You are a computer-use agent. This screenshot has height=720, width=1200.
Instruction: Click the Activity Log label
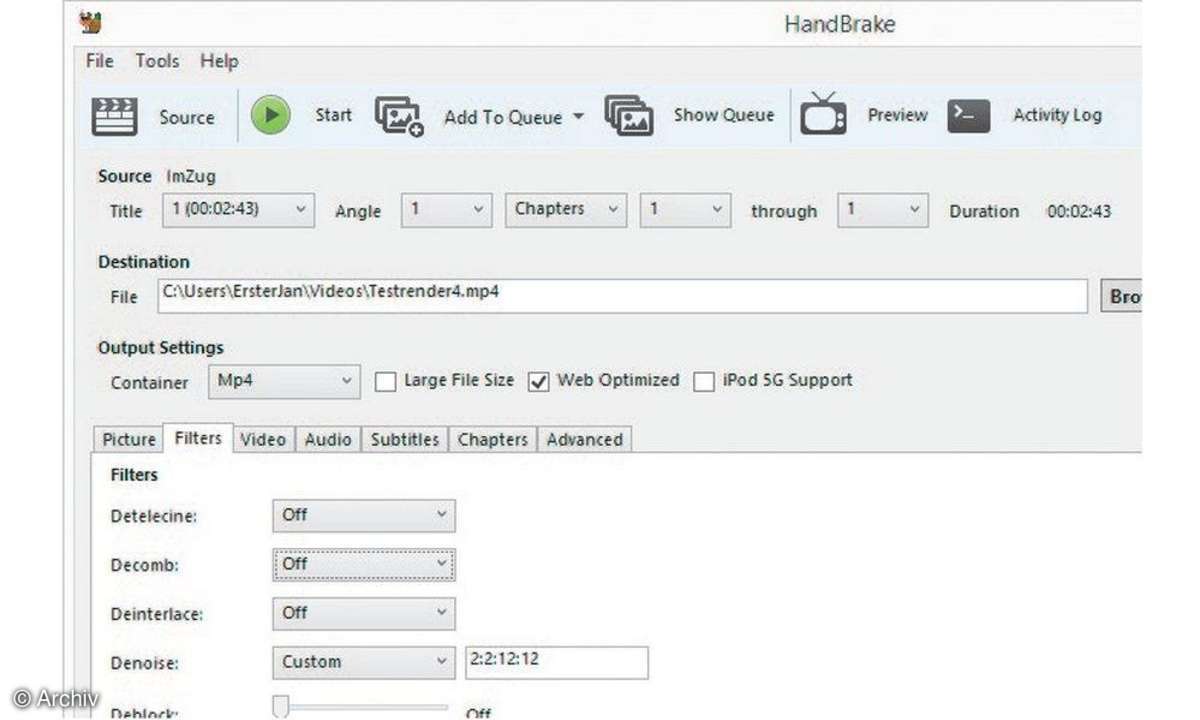[1057, 115]
